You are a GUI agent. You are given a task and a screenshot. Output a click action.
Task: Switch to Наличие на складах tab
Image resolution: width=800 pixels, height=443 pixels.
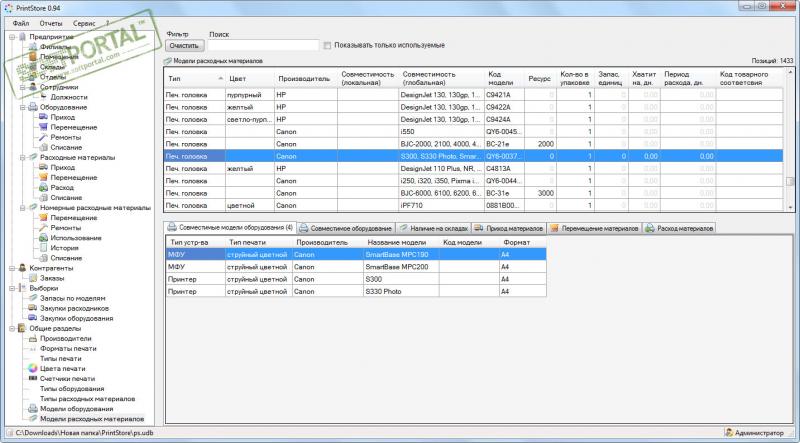coord(433,229)
